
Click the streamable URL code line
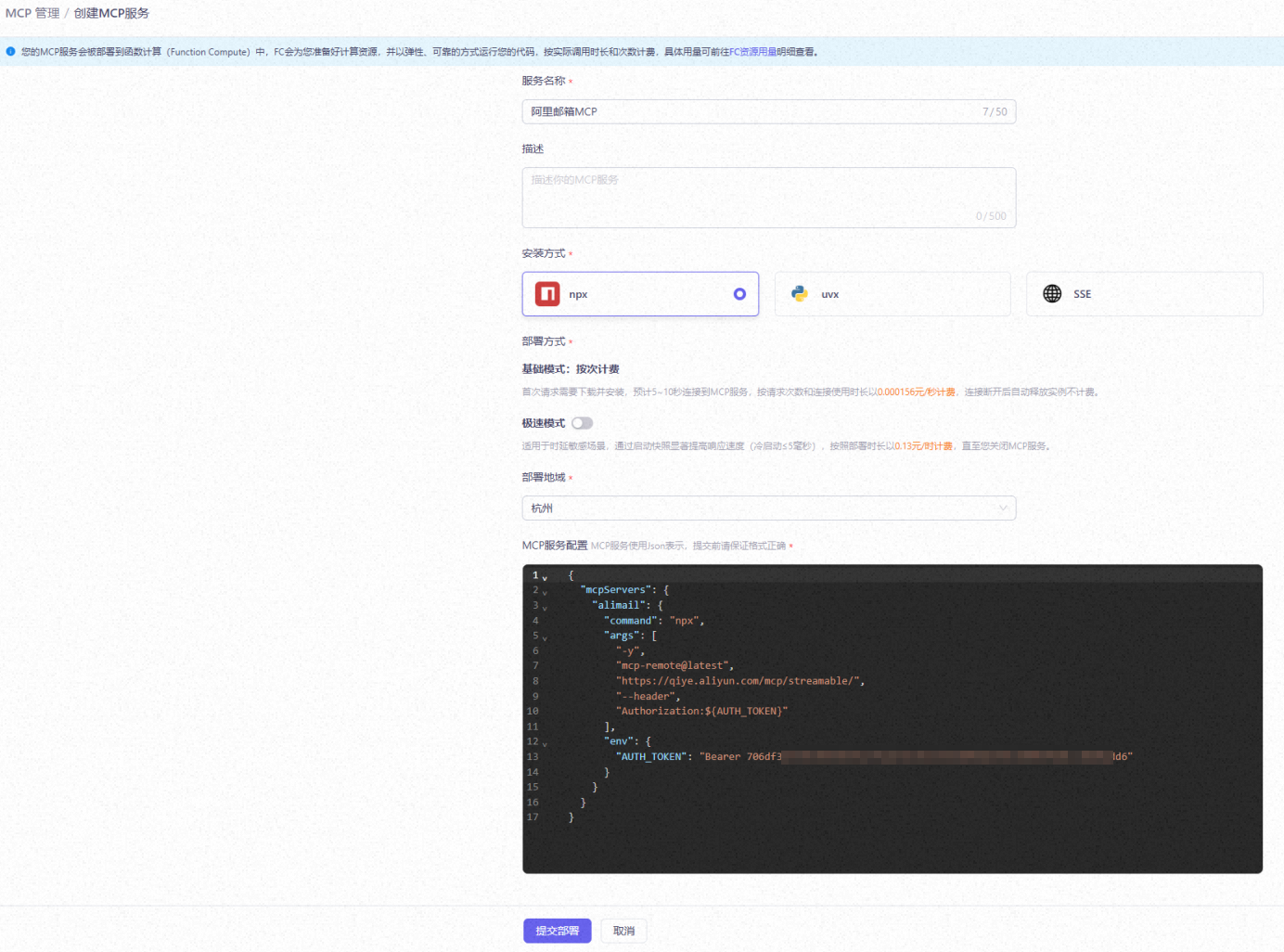(x=740, y=681)
